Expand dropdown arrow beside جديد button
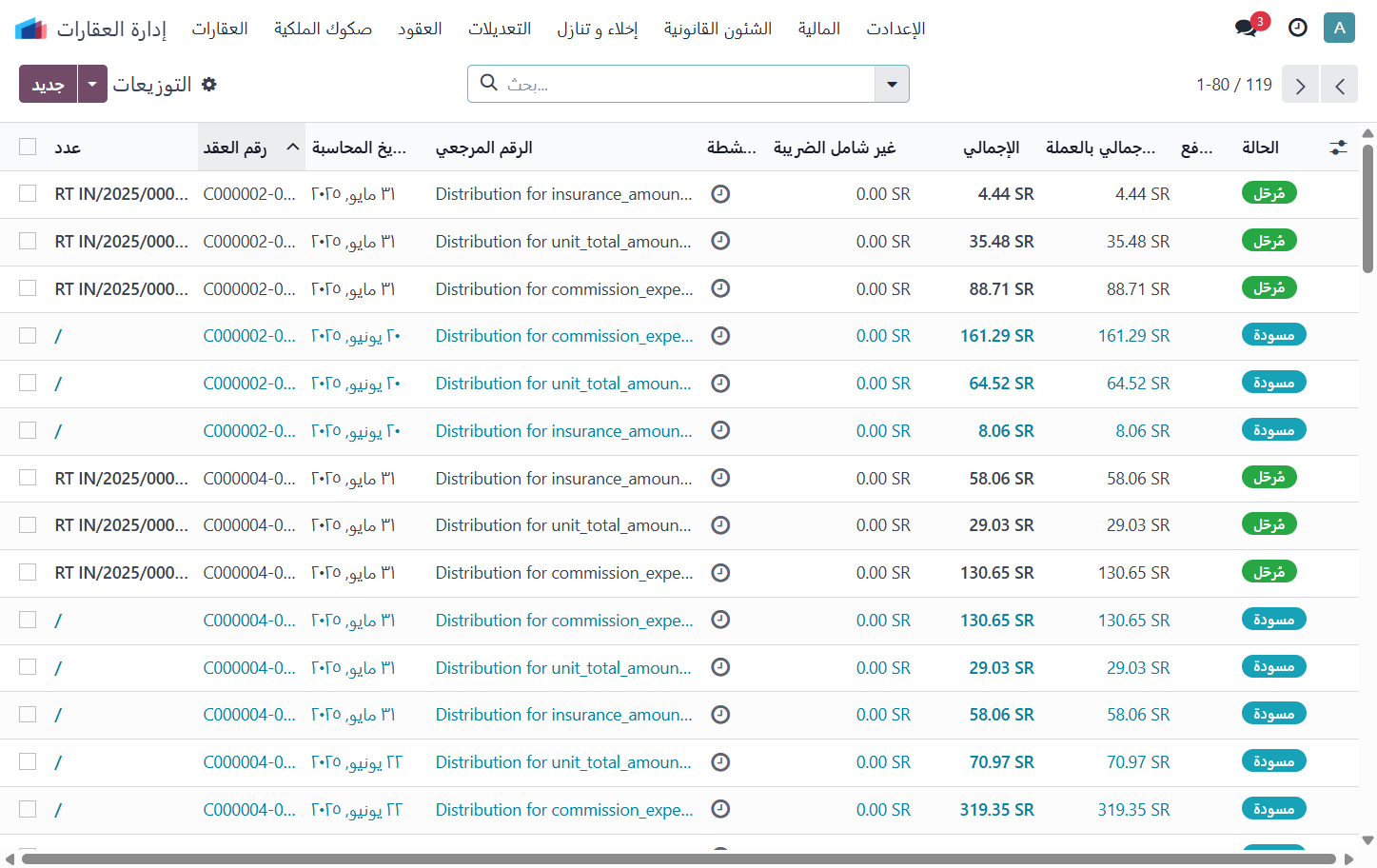 (92, 84)
